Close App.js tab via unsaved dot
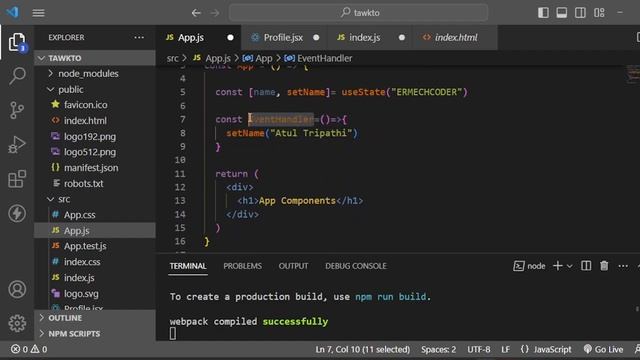Screen dimensions: 640x360 click(x=230, y=38)
